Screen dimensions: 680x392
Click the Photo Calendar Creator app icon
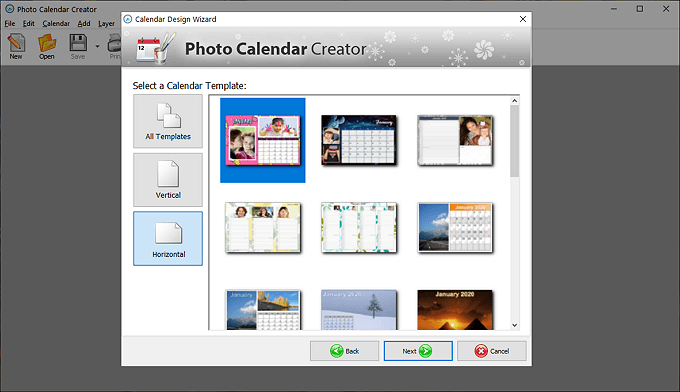tap(10, 9)
